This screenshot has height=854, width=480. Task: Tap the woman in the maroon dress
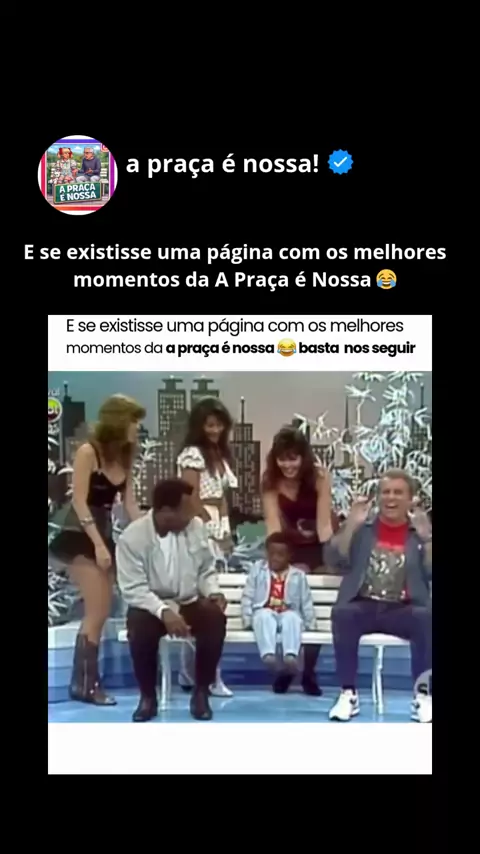click(x=299, y=501)
